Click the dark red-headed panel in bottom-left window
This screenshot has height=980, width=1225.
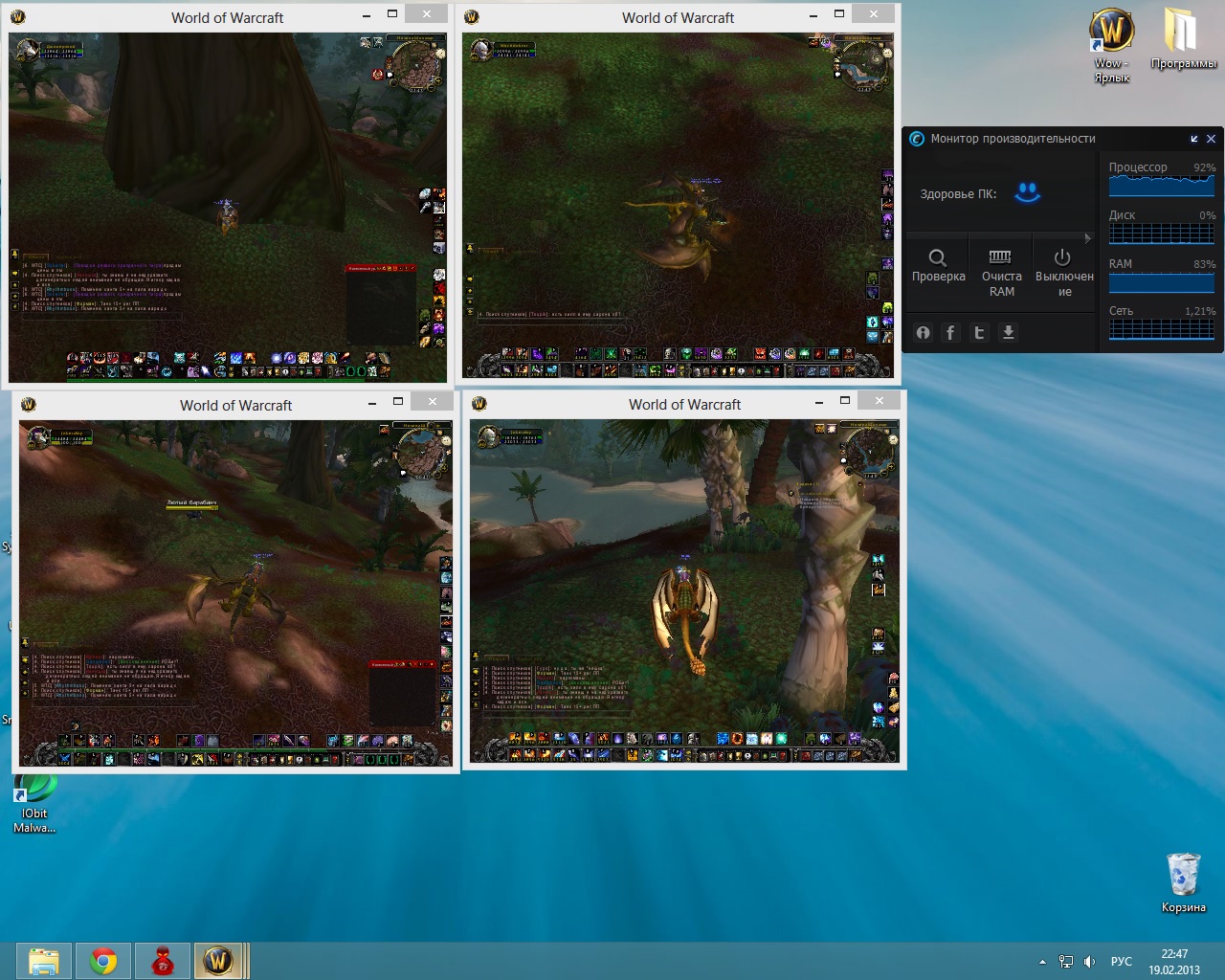403,693
